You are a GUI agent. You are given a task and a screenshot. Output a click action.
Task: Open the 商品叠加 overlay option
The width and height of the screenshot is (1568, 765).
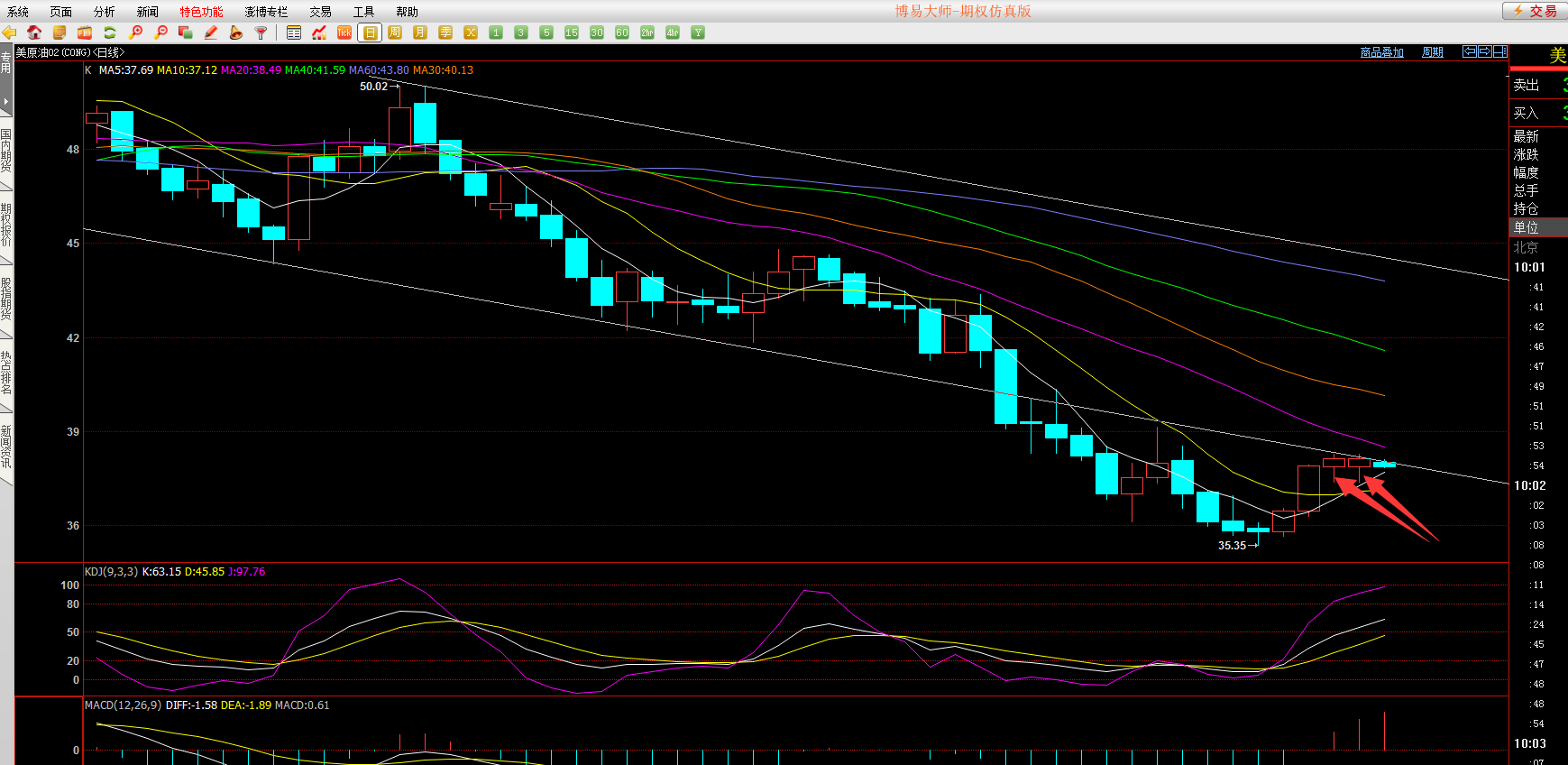[1381, 52]
